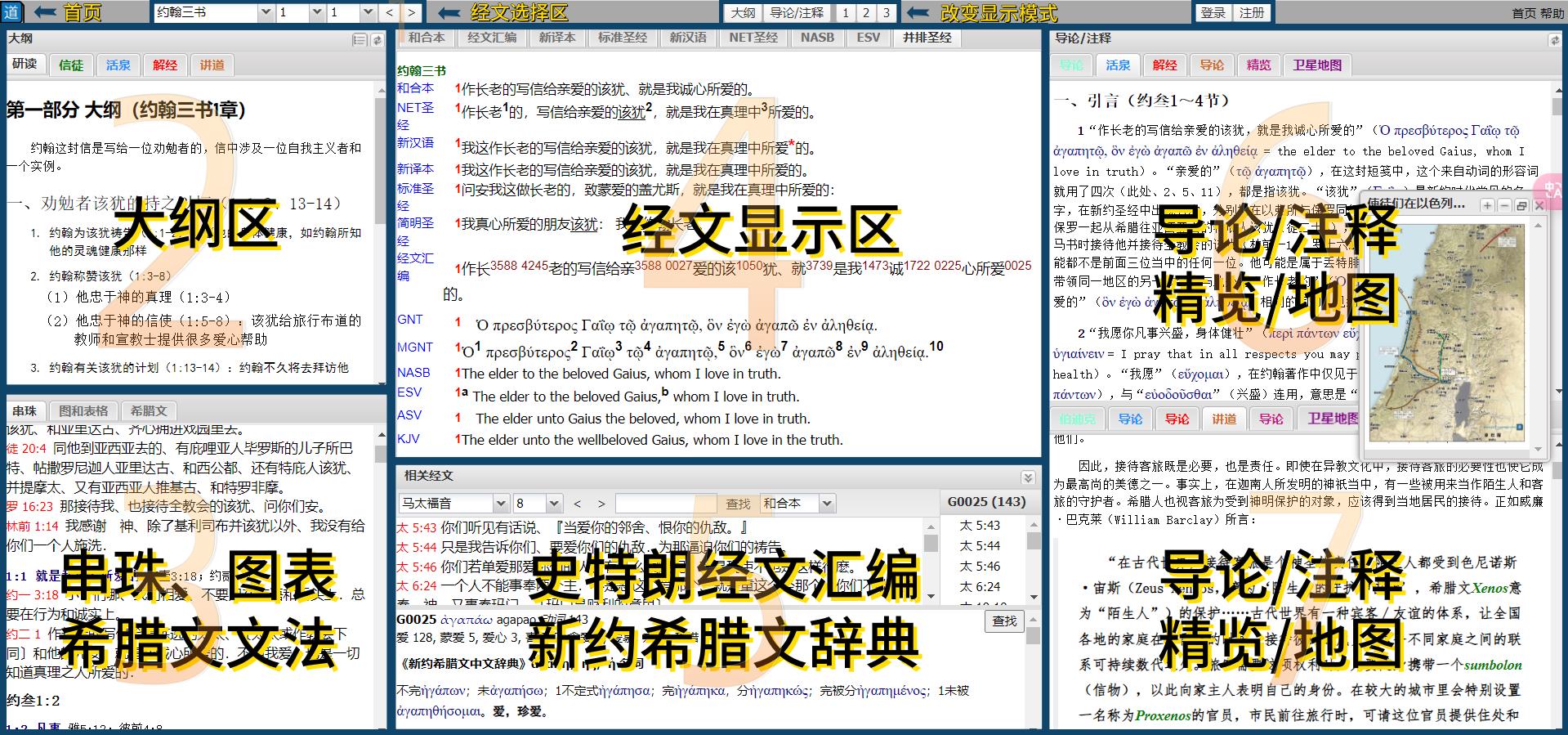Click the search input field in 相关经文

click(665, 504)
